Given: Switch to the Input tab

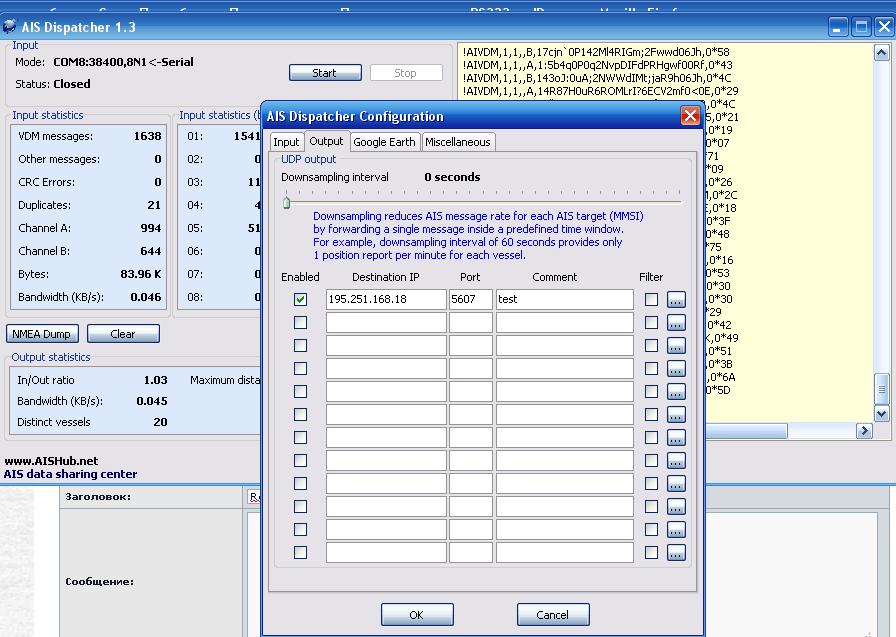Looking at the screenshot, I should 286,142.
